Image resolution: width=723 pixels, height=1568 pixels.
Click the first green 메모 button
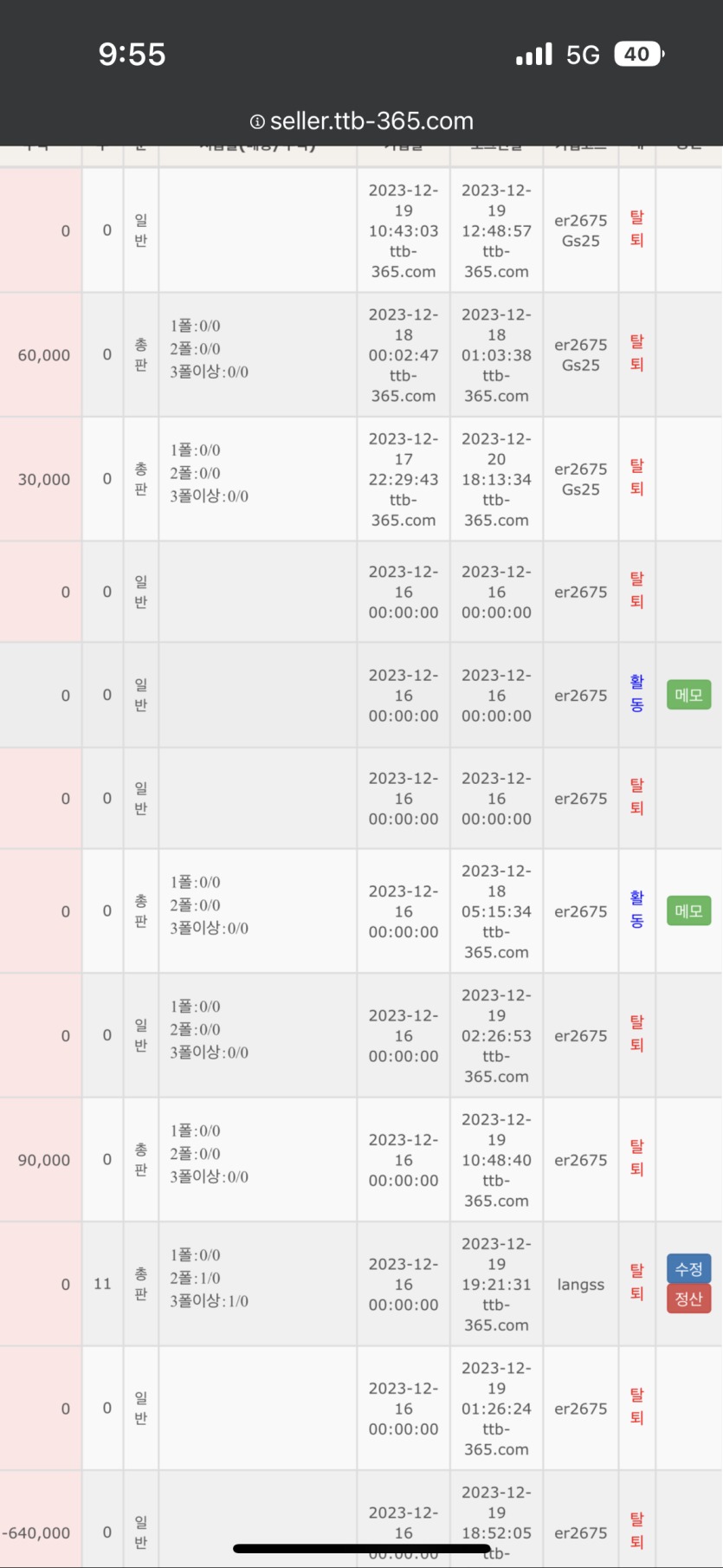point(689,695)
